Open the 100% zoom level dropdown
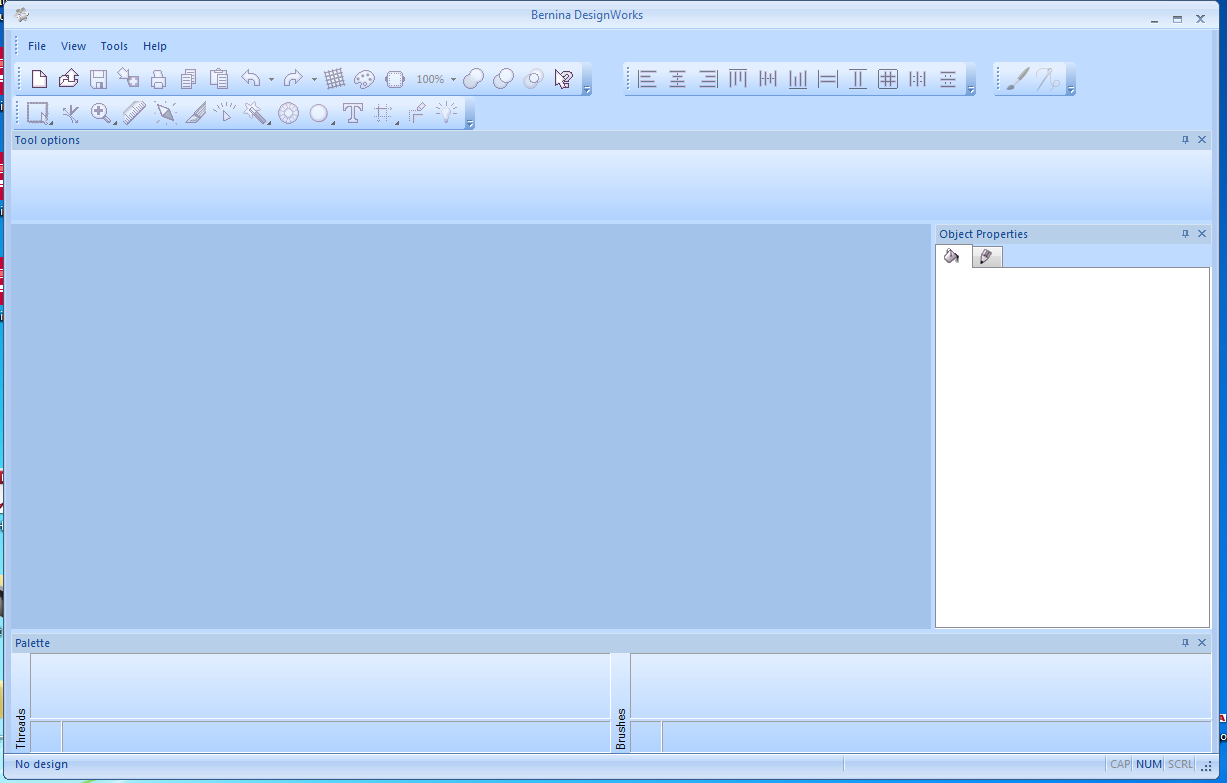The image size is (1227, 783). pyautogui.click(x=453, y=79)
